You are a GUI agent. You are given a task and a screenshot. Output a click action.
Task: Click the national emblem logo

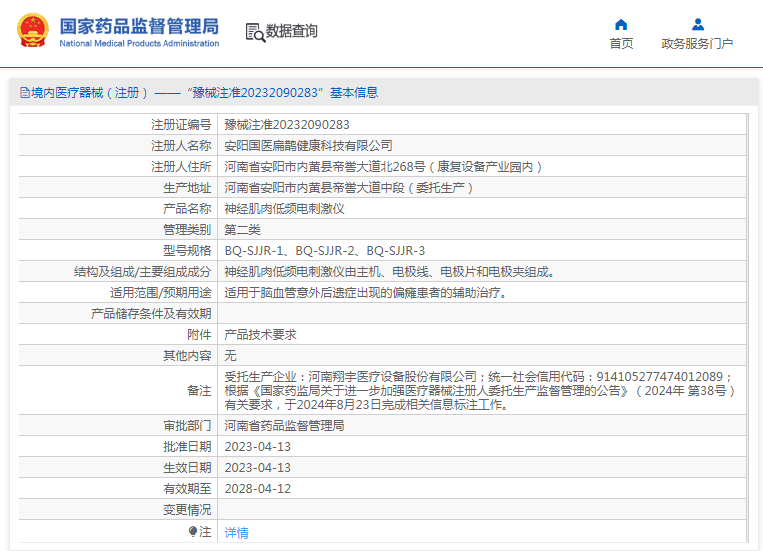click(x=33, y=30)
